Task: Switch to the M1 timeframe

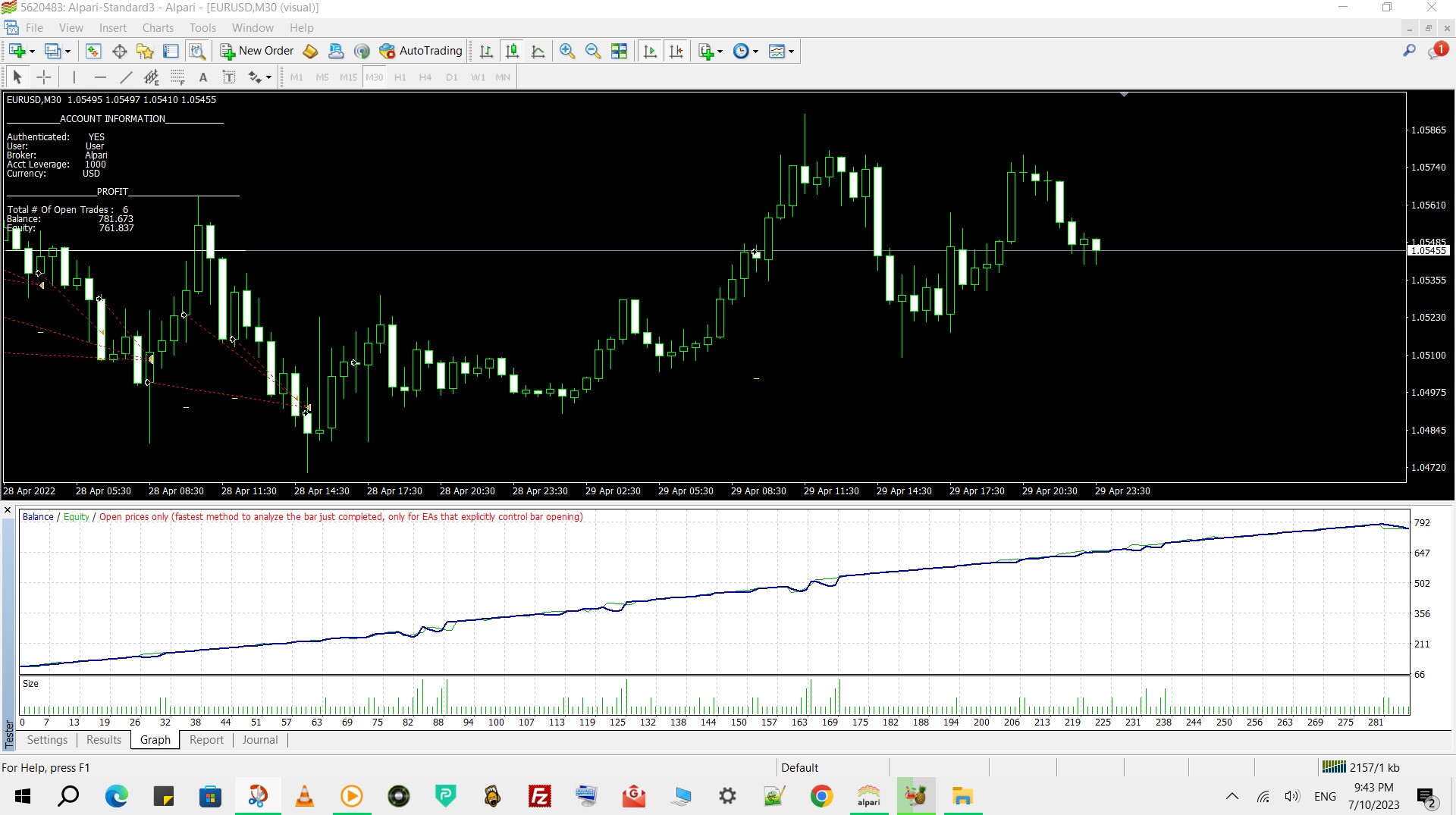Action: point(297,77)
